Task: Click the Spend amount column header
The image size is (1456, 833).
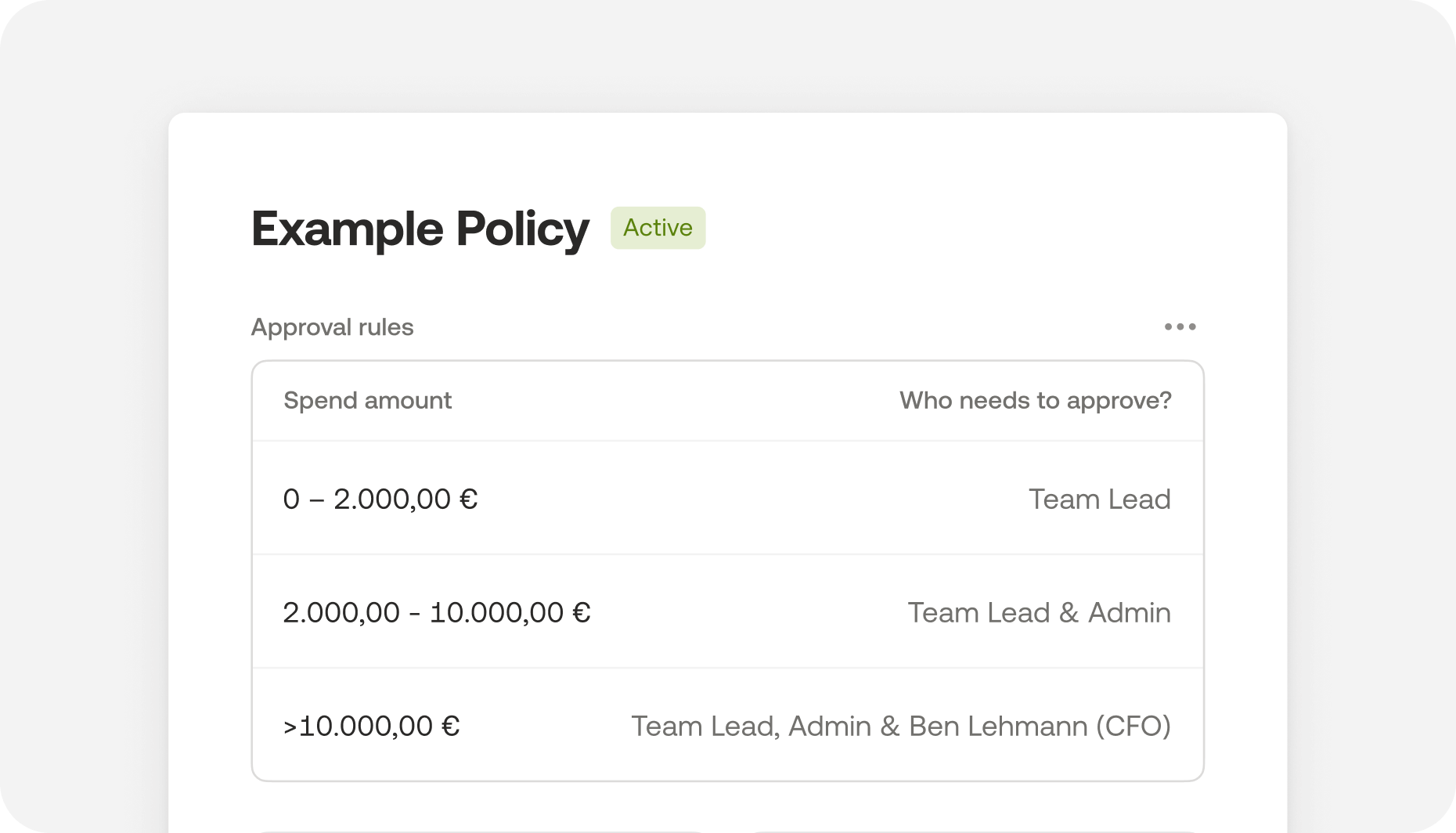Action: [367, 401]
